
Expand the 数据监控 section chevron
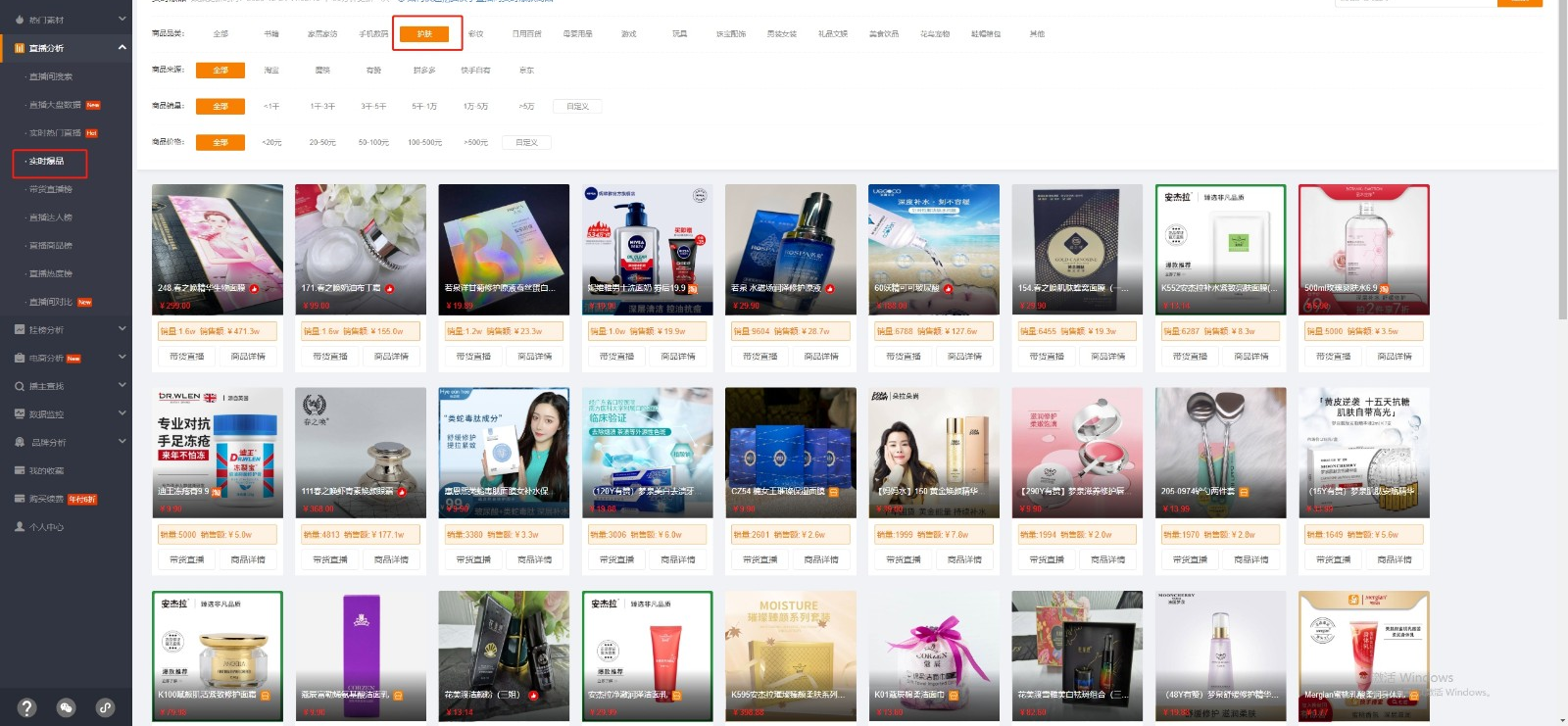tap(122, 412)
